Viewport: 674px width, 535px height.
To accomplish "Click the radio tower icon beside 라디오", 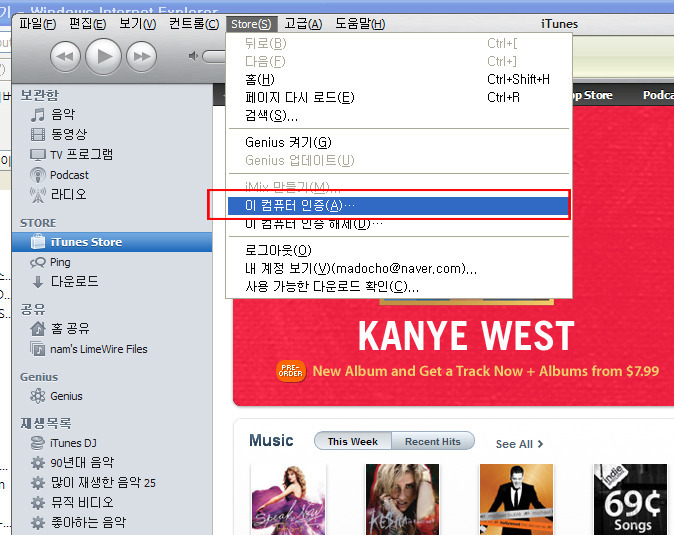I will 38,195.
